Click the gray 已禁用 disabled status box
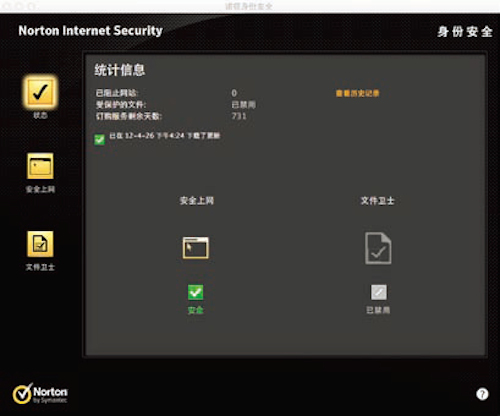Image resolution: width=500 pixels, height=416 pixels. 379,292
